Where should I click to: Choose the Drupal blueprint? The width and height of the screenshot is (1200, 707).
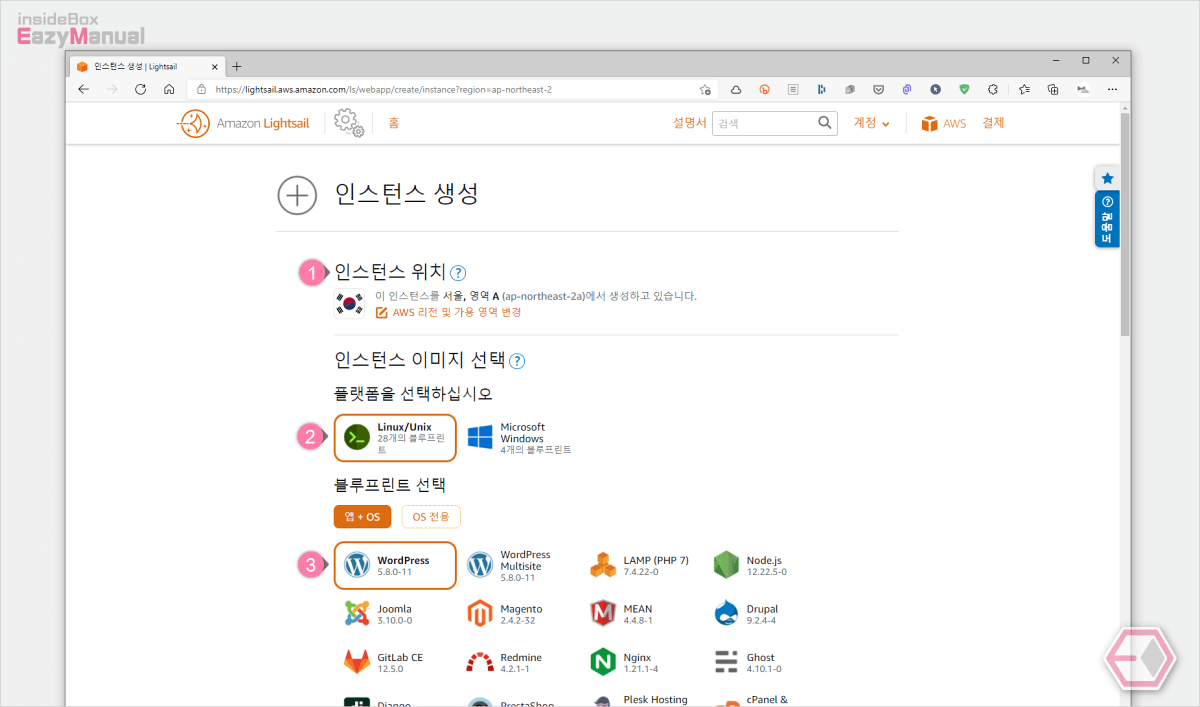click(747, 614)
